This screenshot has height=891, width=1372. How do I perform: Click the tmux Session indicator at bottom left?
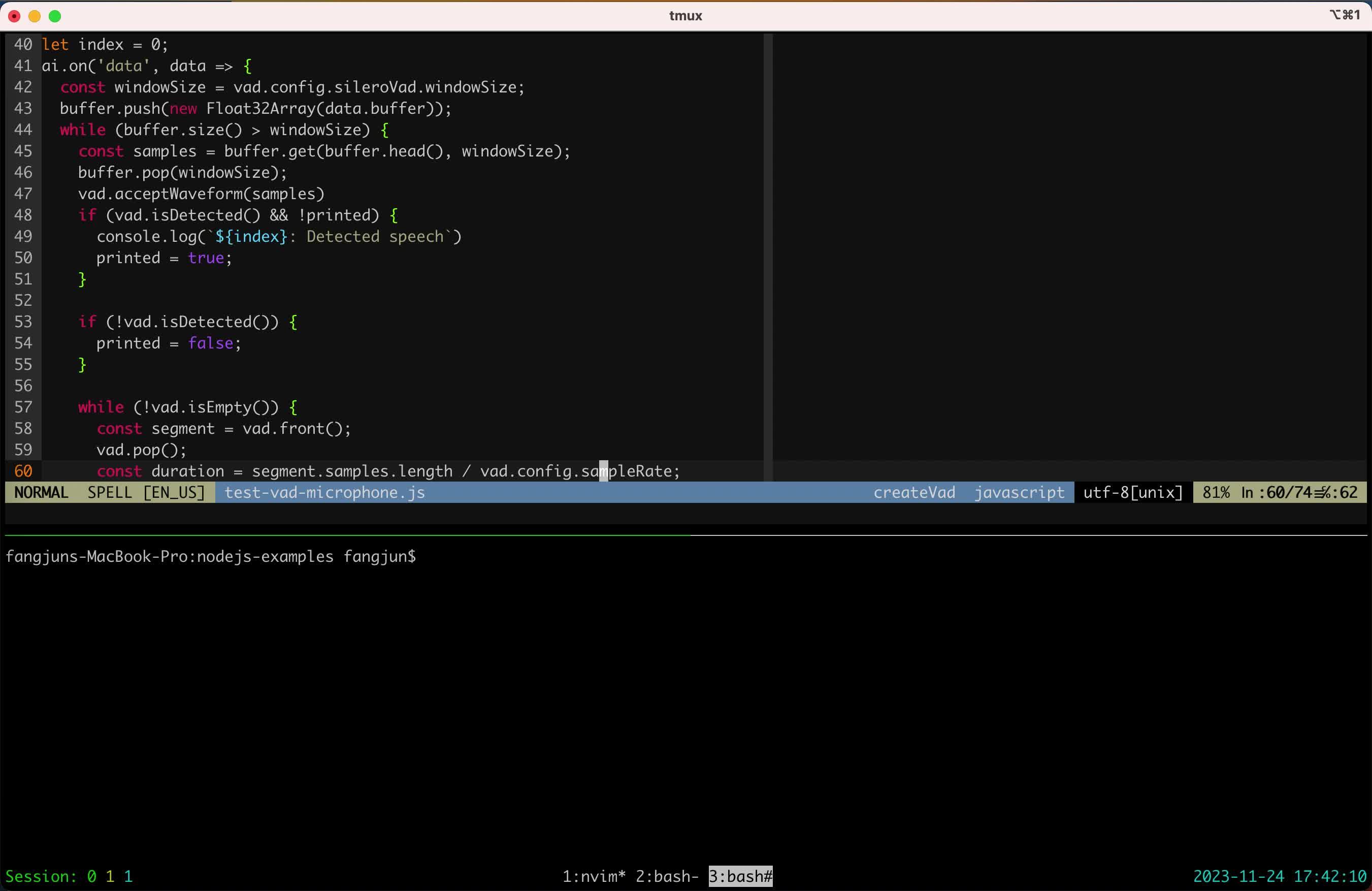coord(69,876)
